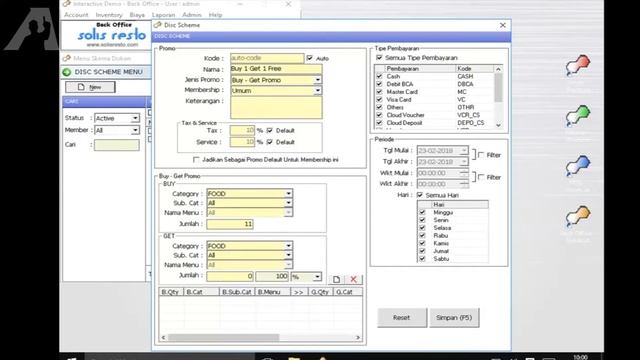640x360 pixels.
Task: Click the Keterangan text area
Action: tap(276, 107)
